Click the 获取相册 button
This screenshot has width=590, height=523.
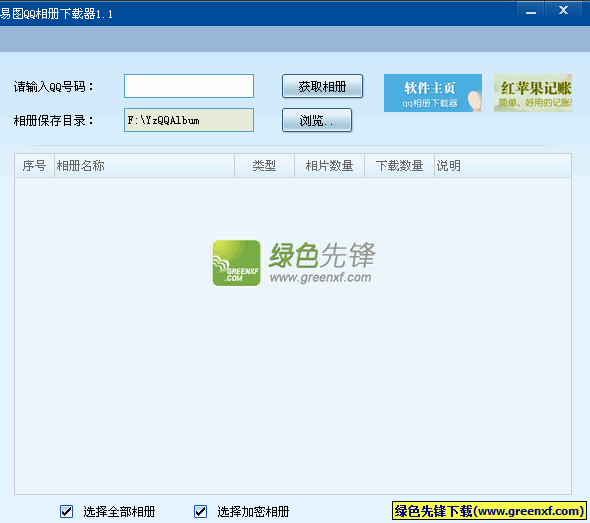point(322,86)
